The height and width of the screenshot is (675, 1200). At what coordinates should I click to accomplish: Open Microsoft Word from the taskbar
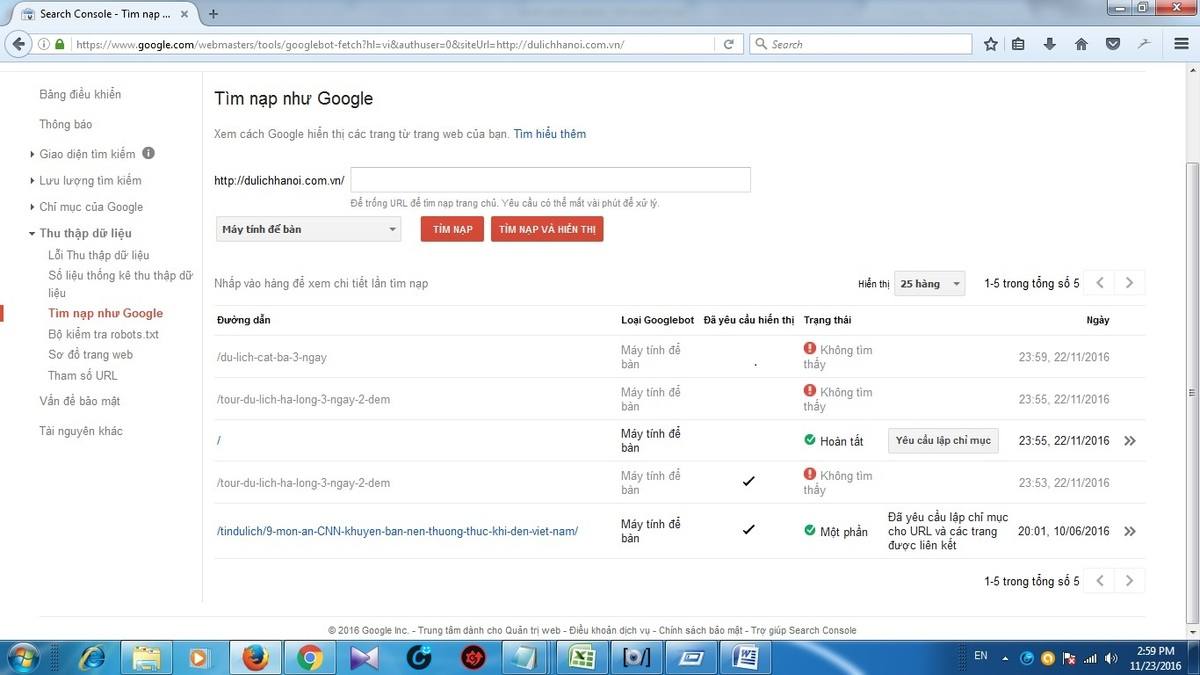click(745, 657)
